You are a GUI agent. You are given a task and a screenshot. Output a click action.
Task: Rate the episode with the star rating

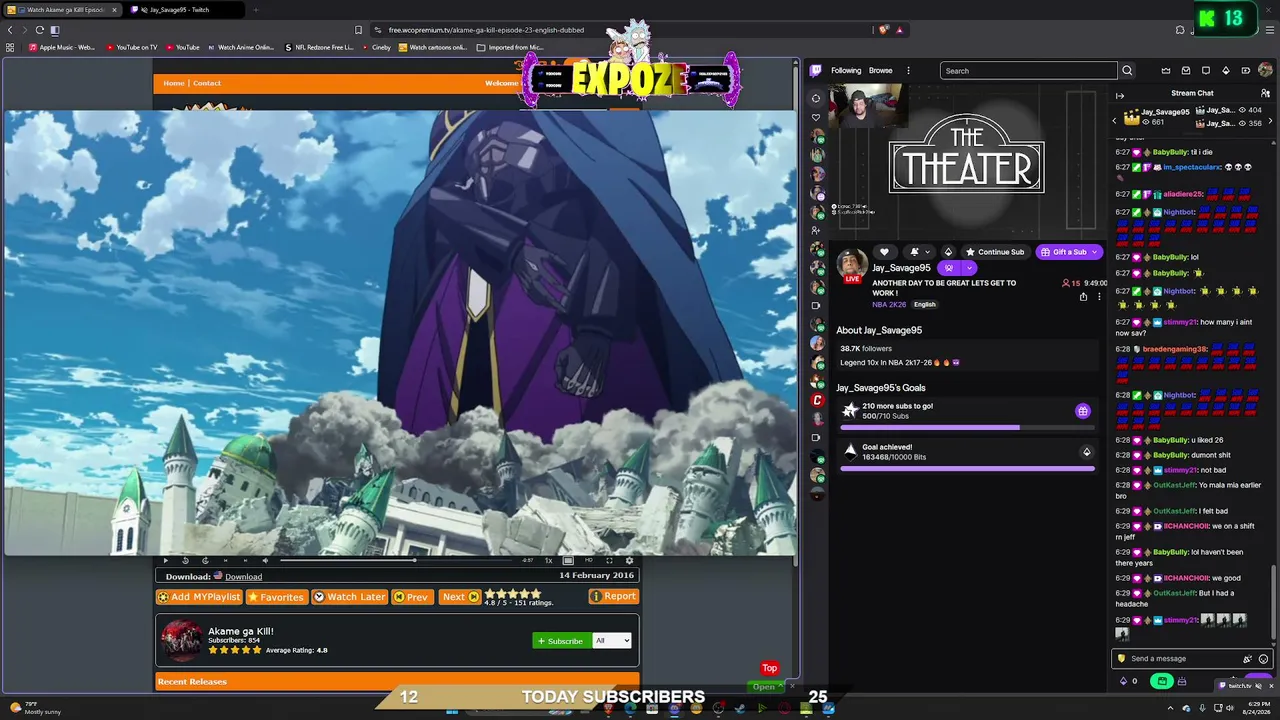click(513, 594)
